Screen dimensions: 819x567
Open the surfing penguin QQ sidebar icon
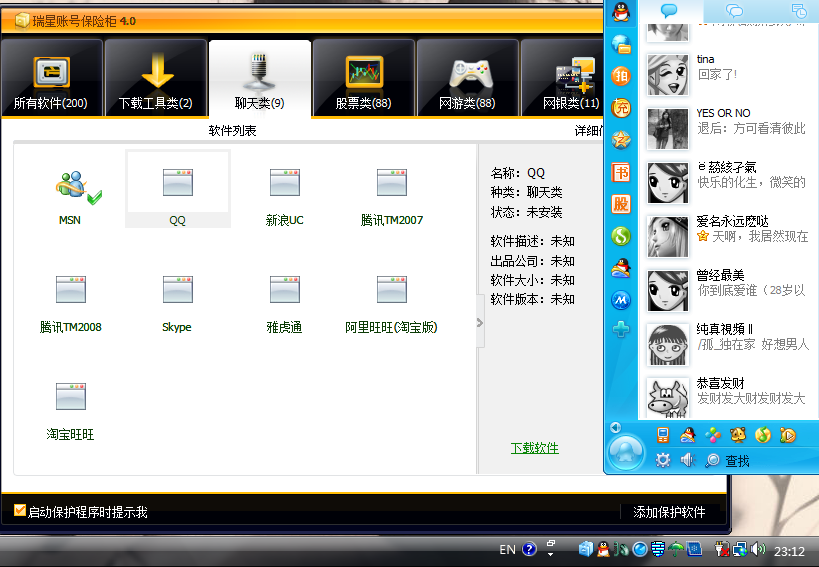[x=621, y=268]
